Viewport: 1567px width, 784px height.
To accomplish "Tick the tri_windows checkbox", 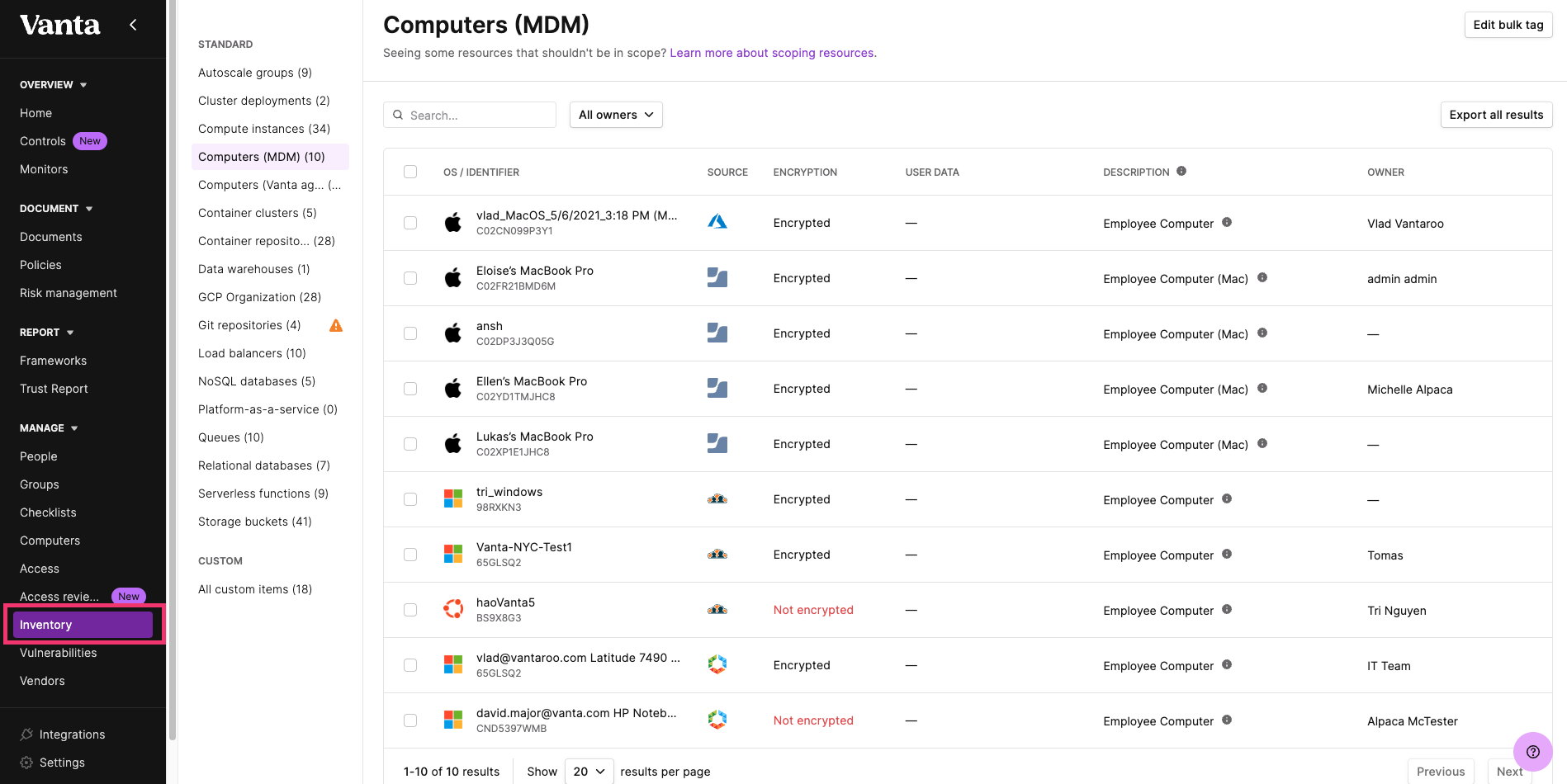I will [410, 499].
